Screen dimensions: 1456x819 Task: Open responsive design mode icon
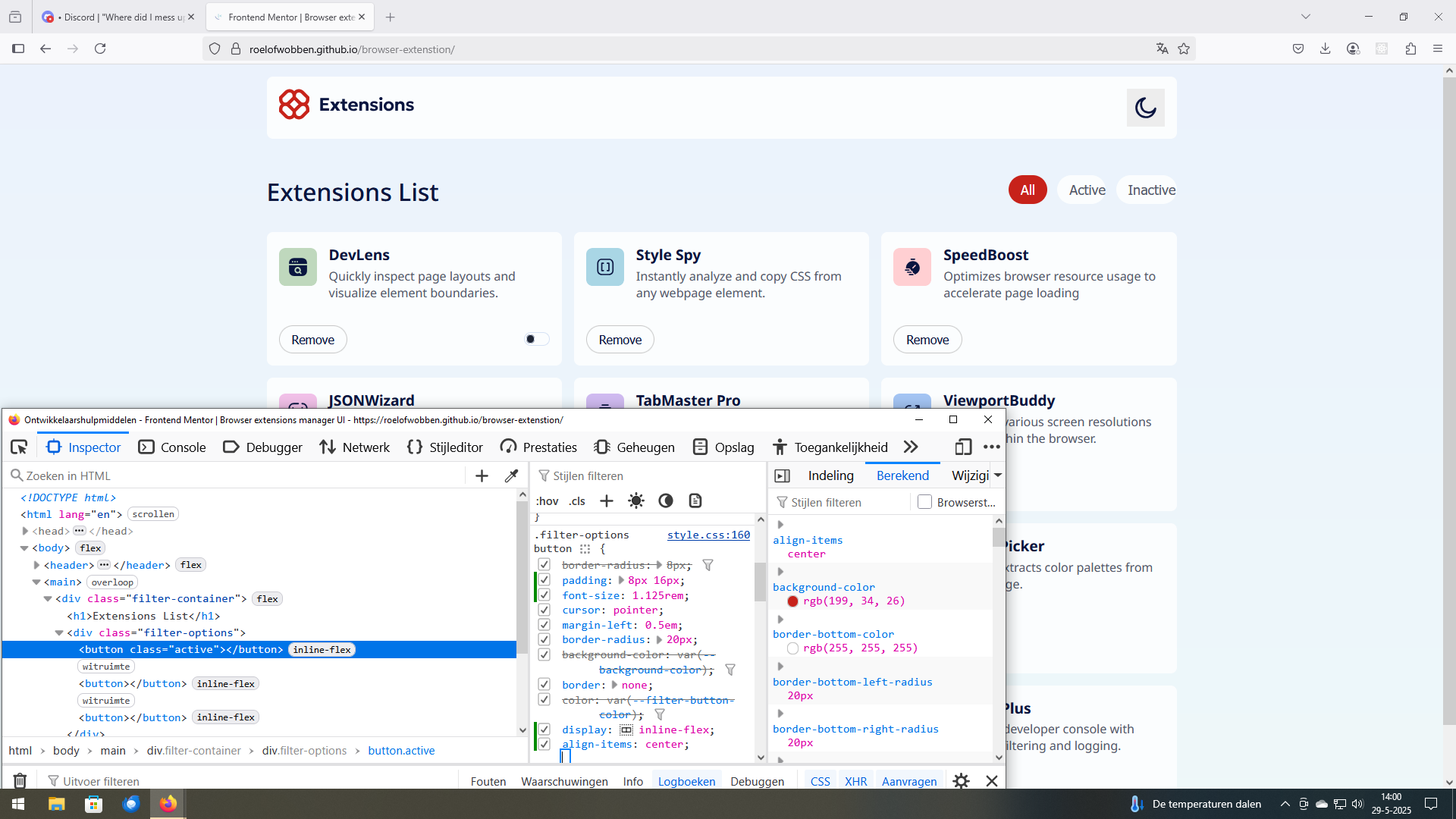[963, 447]
